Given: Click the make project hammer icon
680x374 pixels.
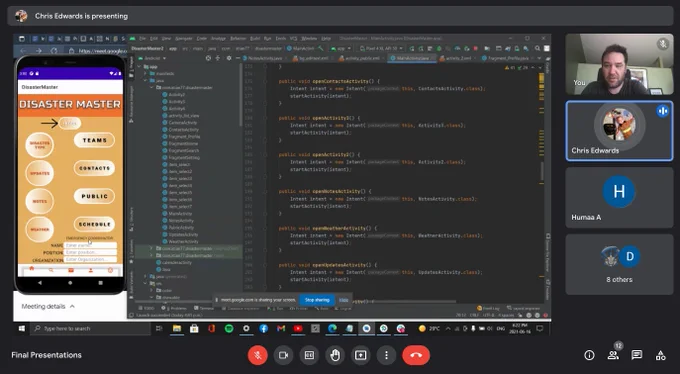Looking at the screenshot, I should click(321, 49).
